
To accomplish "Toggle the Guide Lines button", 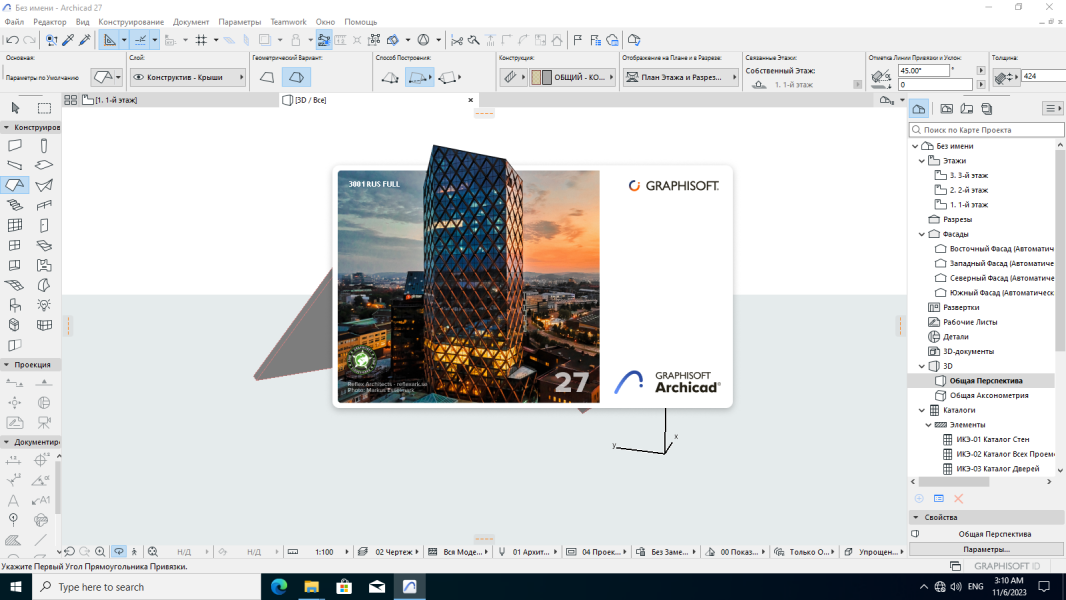I will click(x=109, y=40).
